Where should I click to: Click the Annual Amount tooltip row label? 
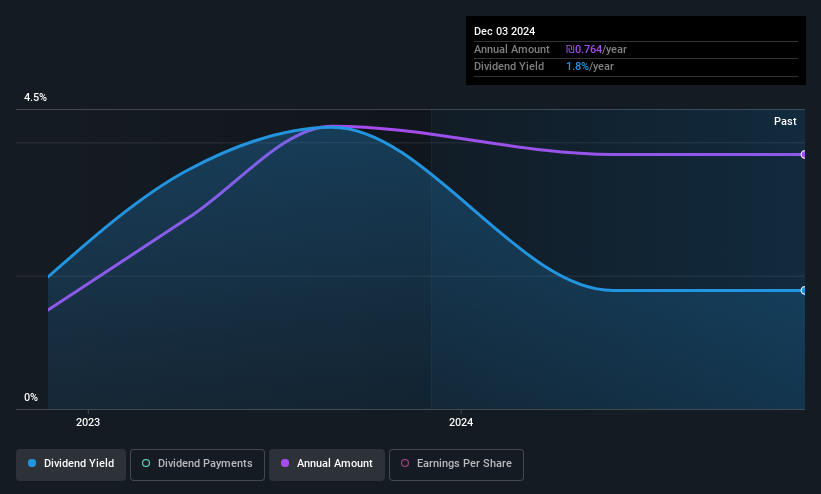point(512,49)
